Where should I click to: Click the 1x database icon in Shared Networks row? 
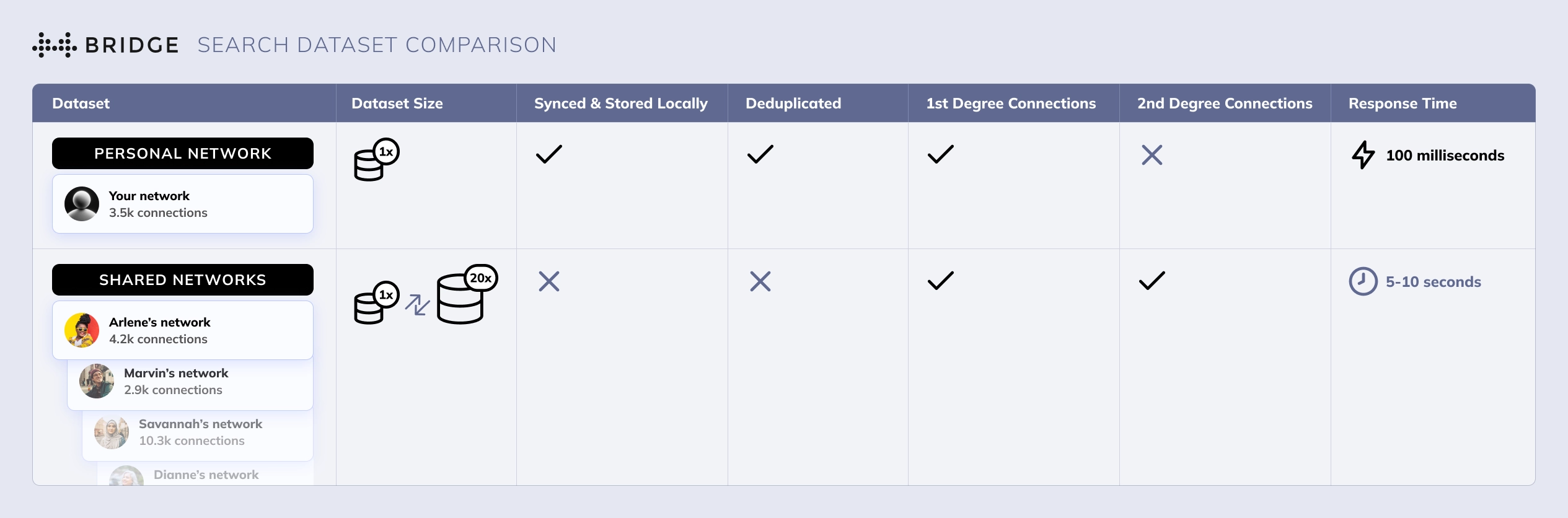pyautogui.click(x=376, y=302)
